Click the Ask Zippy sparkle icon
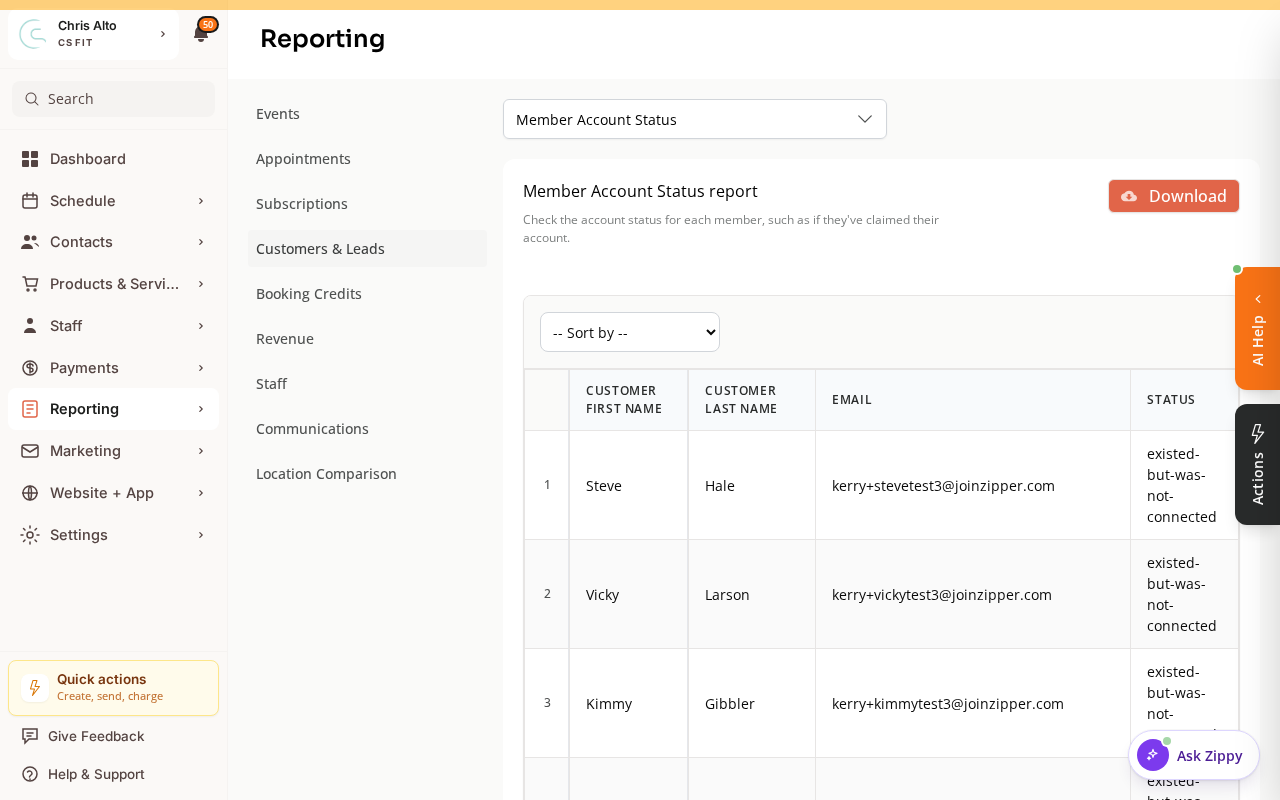The image size is (1280, 800). pos(1152,755)
